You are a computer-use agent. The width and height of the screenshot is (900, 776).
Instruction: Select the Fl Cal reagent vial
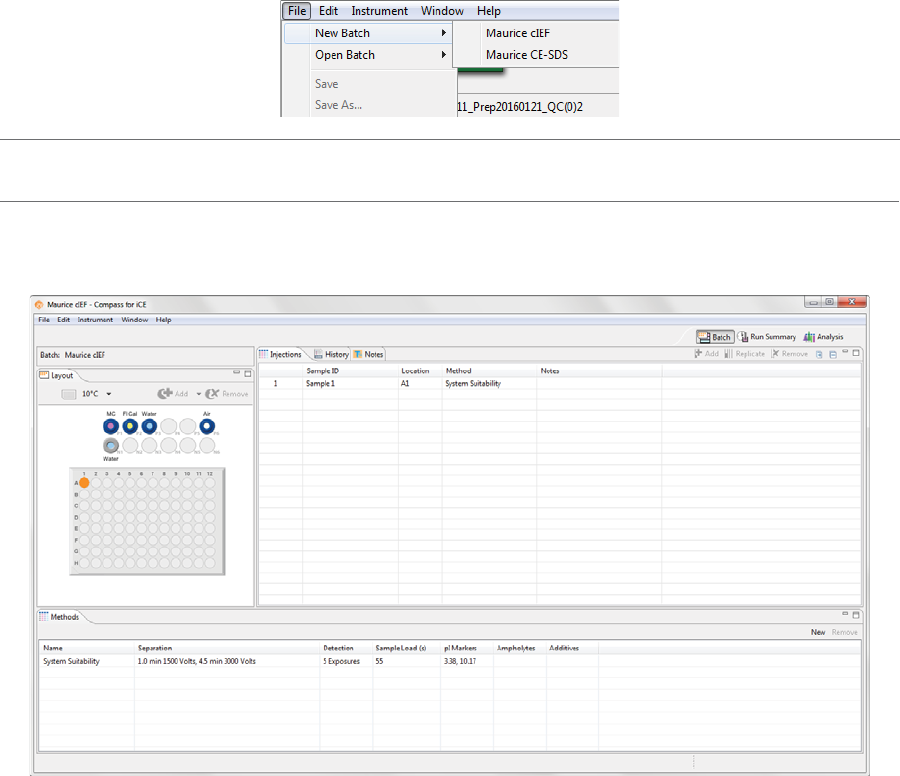tap(130, 426)
